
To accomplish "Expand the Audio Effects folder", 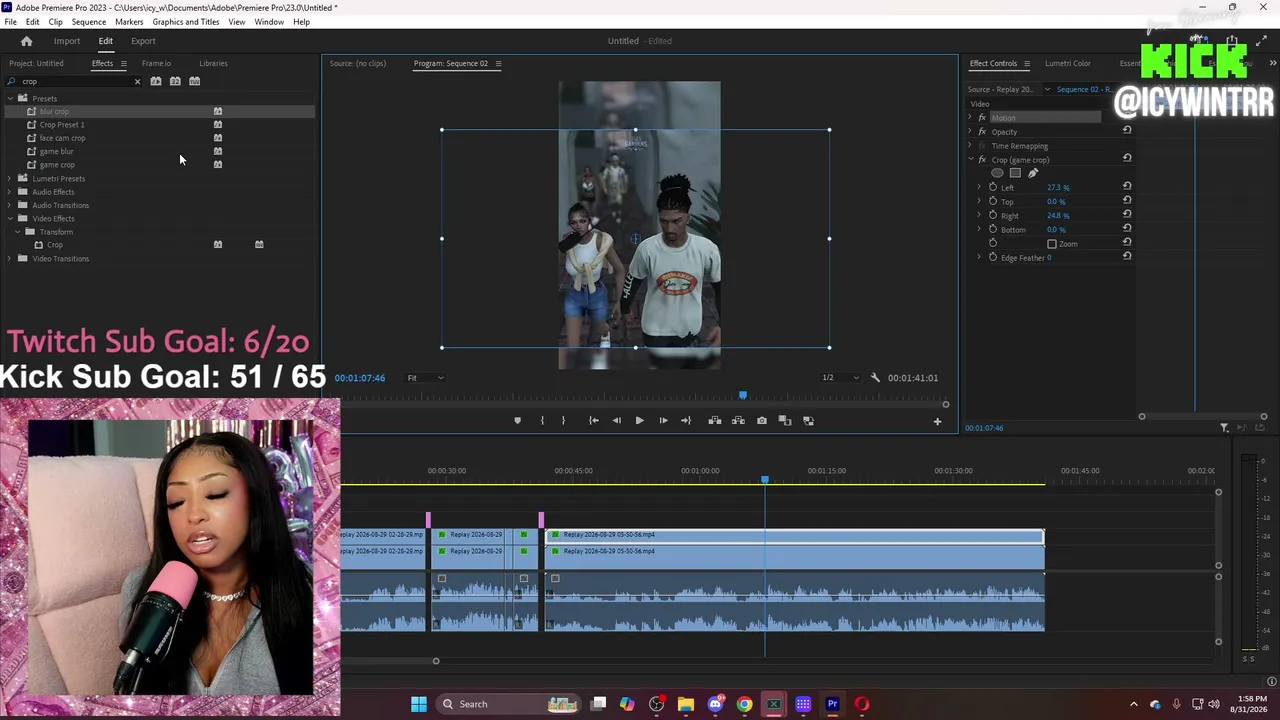I will pyautogui.click(x=10, y=192).
